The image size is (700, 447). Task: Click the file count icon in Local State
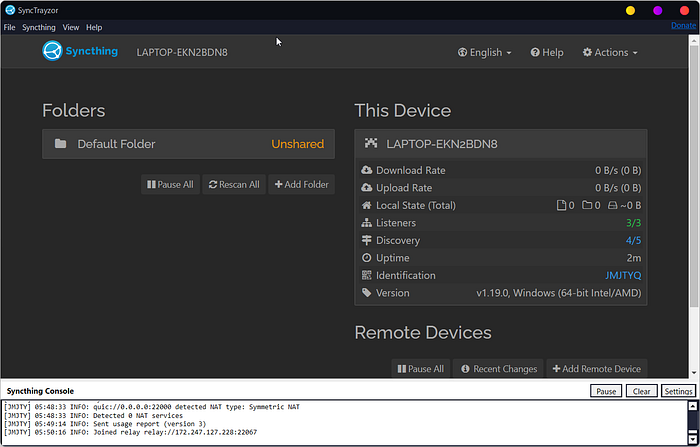point(561,205)
